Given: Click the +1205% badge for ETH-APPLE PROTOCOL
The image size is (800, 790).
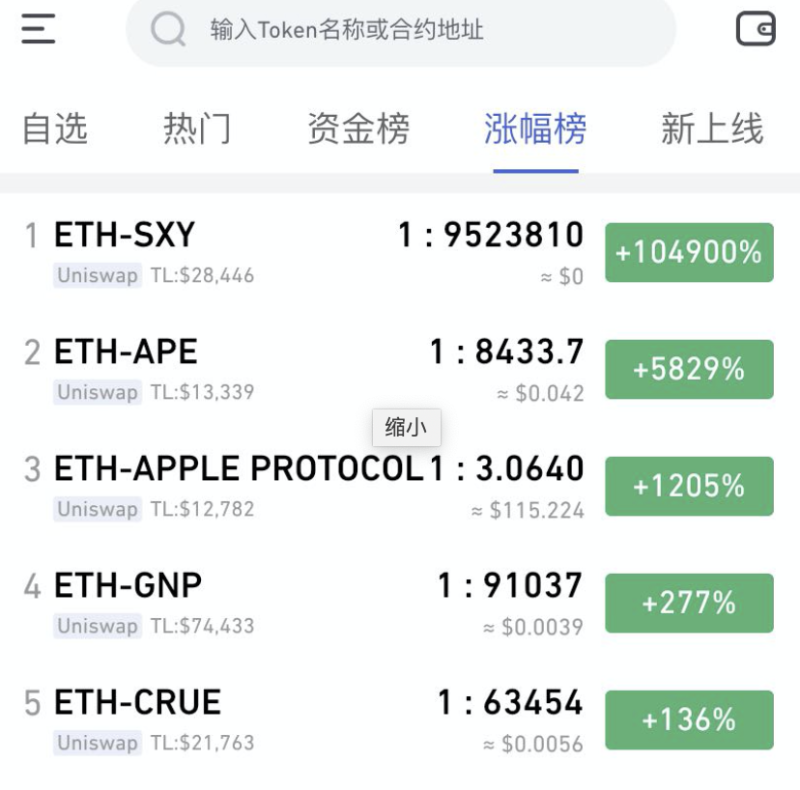Looking at the screenshot, I should 689,486.
